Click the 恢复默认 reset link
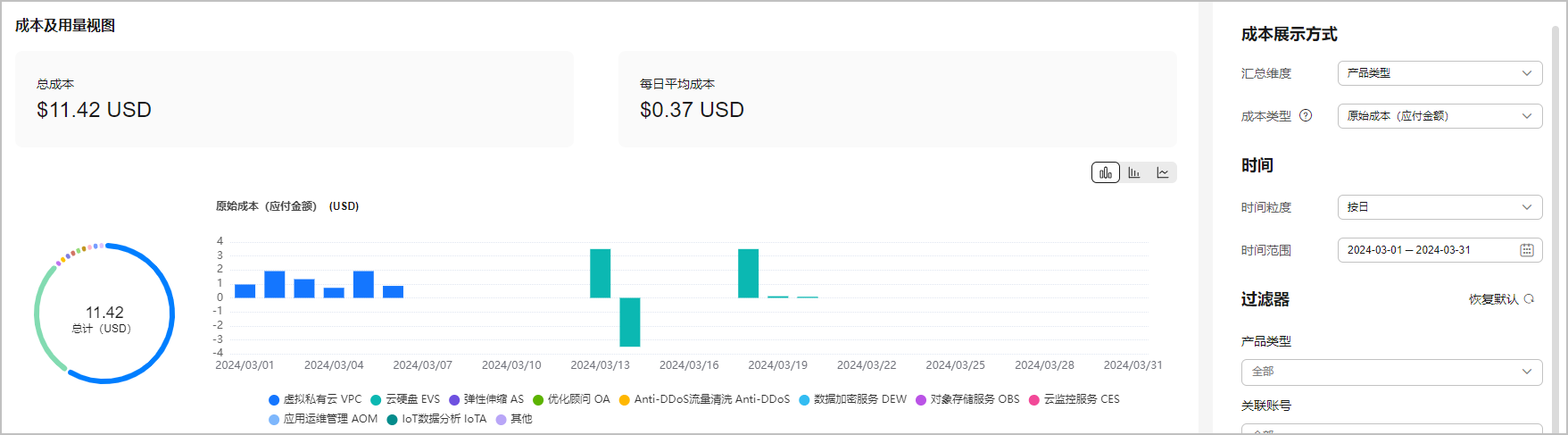 pos(1493,299)
